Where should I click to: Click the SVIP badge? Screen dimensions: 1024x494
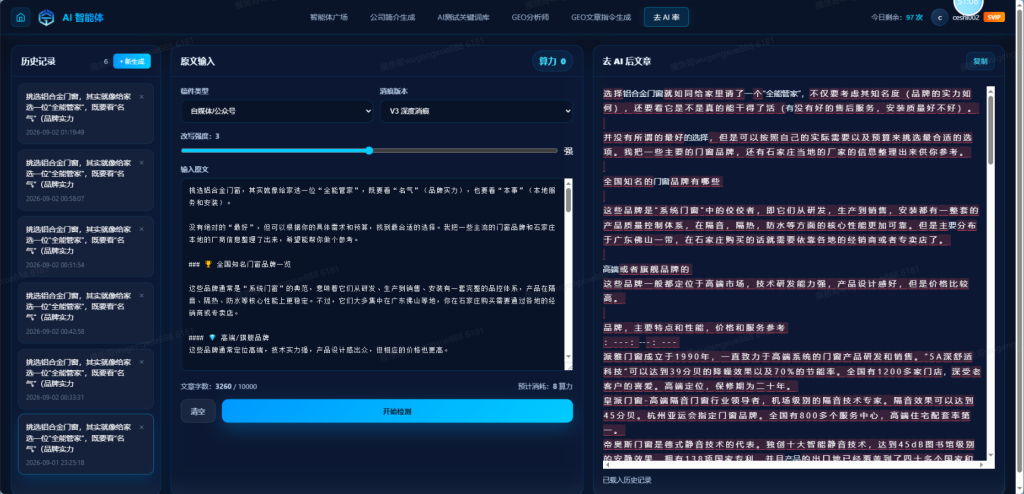[x=994, y=18]
